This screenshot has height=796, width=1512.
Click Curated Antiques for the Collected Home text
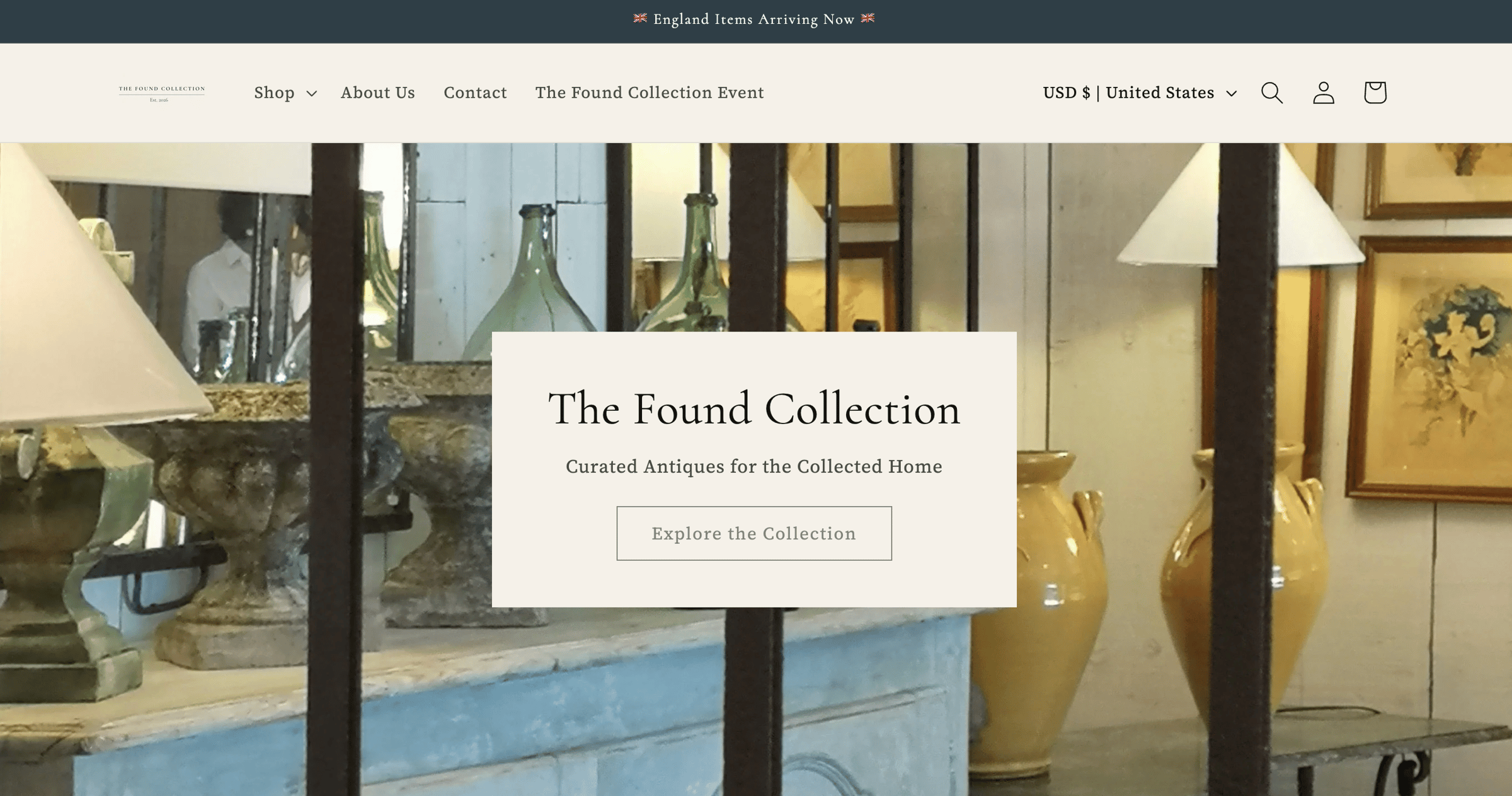tap(754, 466)
